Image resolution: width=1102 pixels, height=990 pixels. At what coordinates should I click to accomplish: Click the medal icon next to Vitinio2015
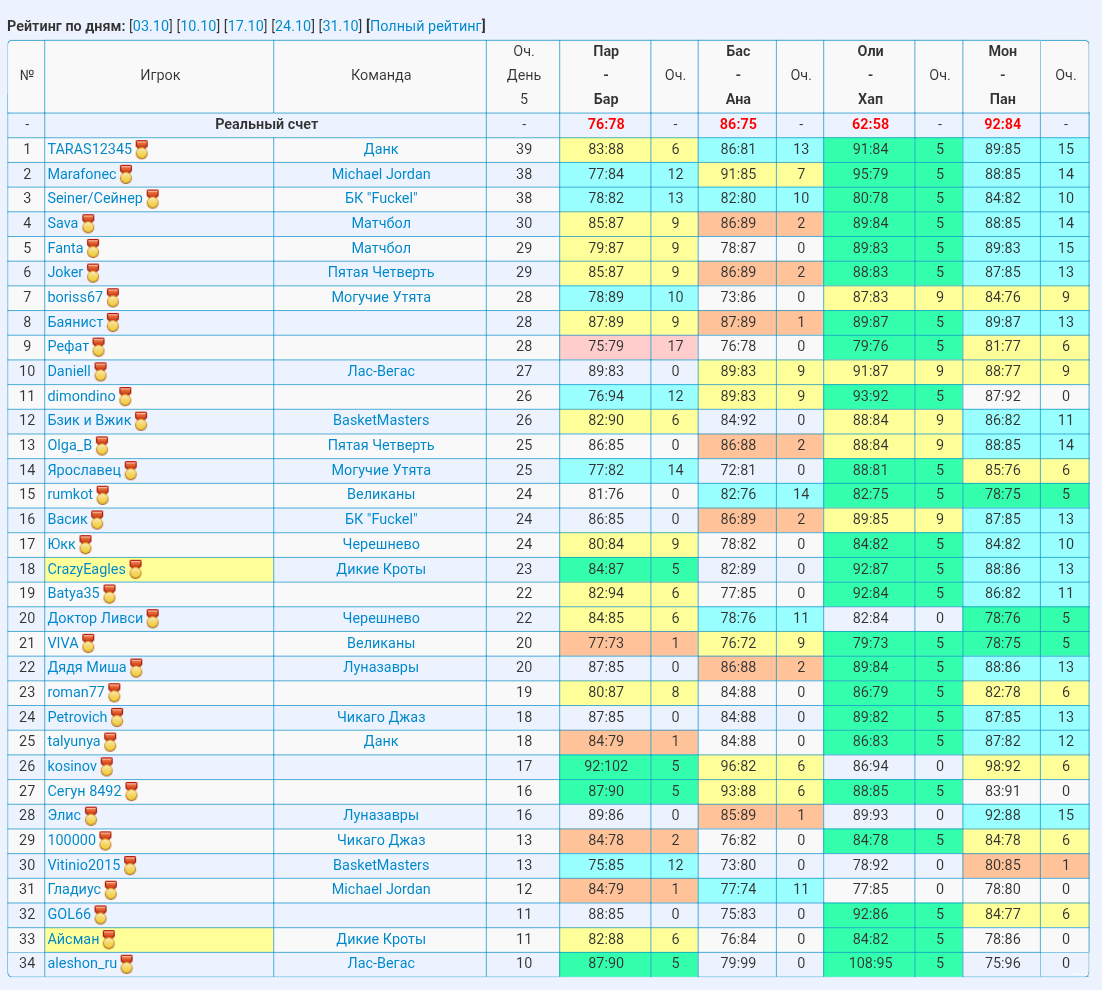click(130, 866)
